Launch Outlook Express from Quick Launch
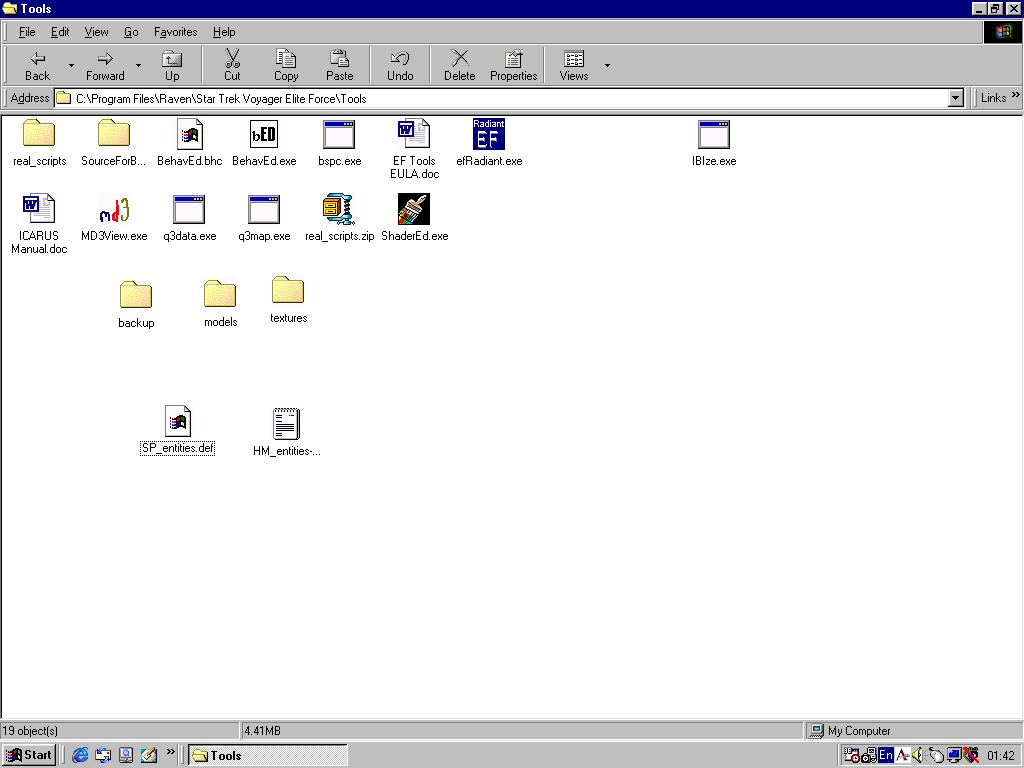The image size is (1024, 768). coord(103,756)
